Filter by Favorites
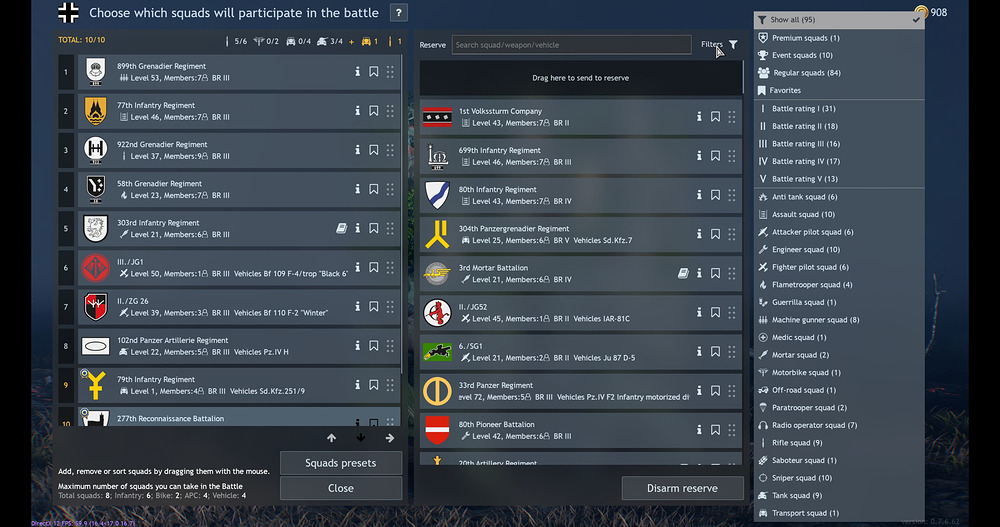Viewport: 1000px width, 527px height. pos(839,91)
